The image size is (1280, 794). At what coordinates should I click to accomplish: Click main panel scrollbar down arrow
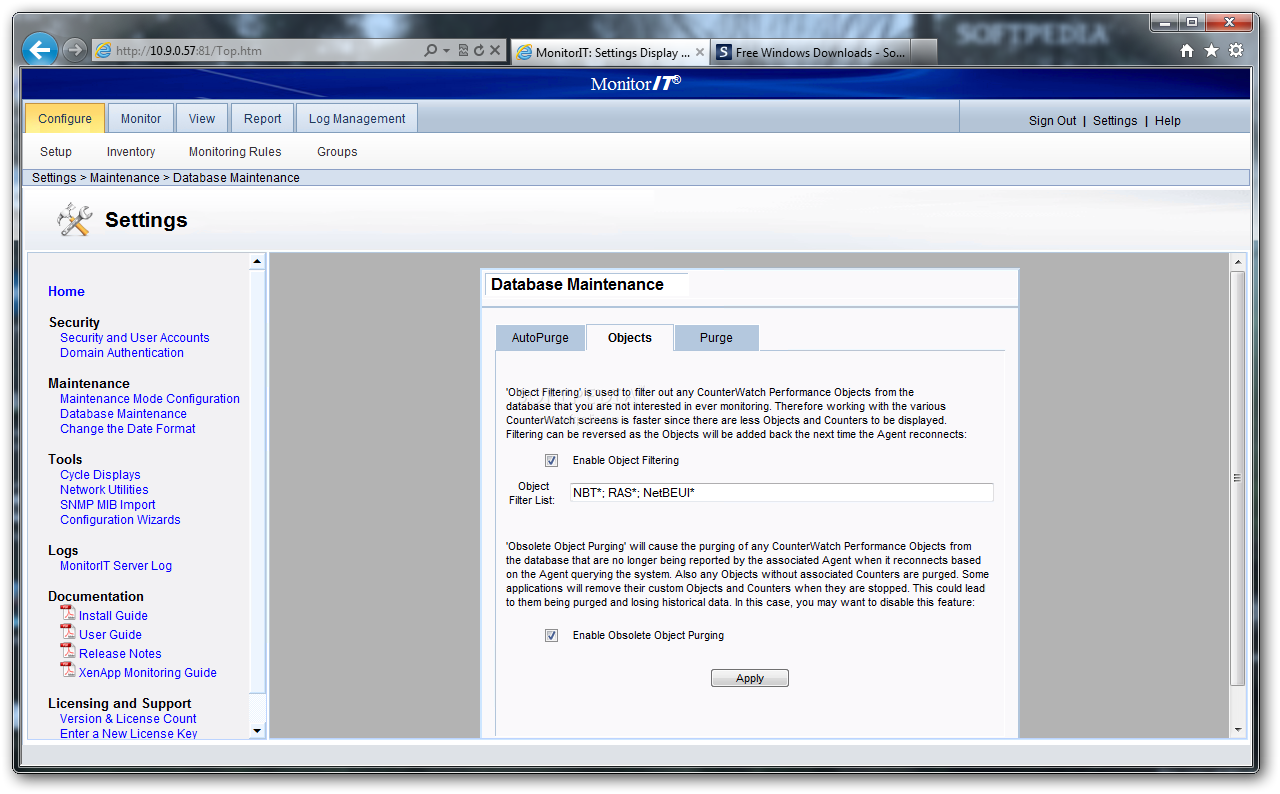[1238, 730]
